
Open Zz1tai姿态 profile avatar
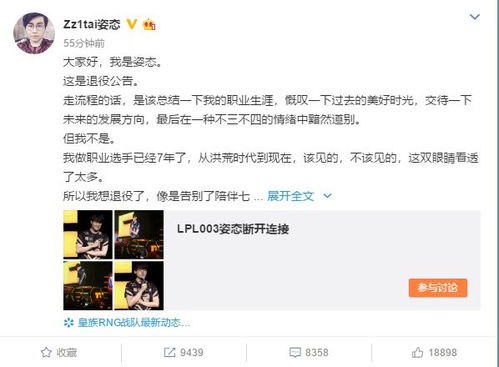(34, 33)
